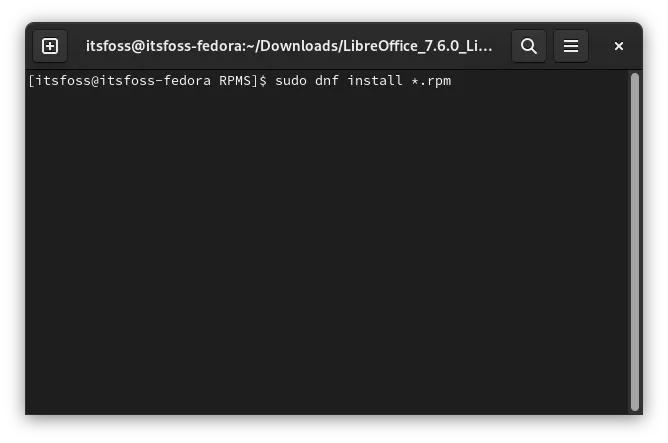Open a new terminal tab
The image size is (668, 443).
point(50,46)
